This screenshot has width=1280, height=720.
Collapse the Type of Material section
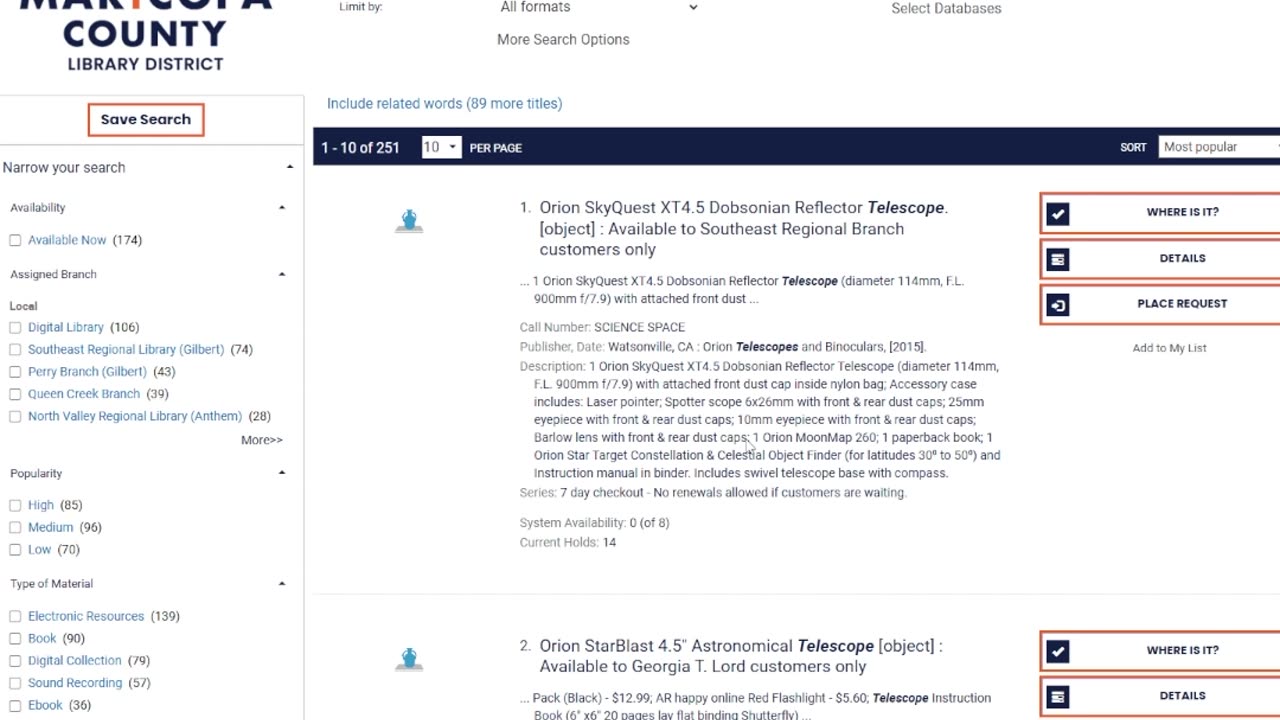coord(282,583)
